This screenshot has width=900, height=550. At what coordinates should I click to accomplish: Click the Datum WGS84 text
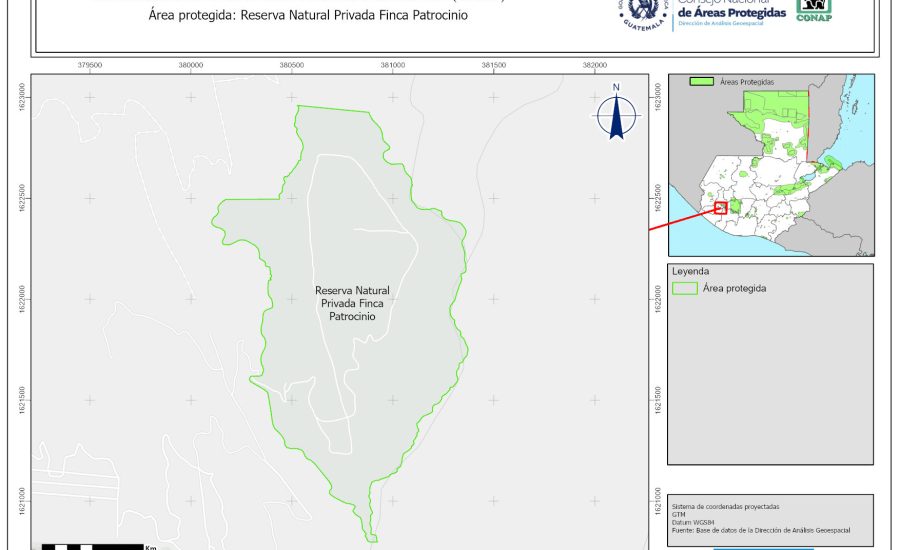pos(698,523)
